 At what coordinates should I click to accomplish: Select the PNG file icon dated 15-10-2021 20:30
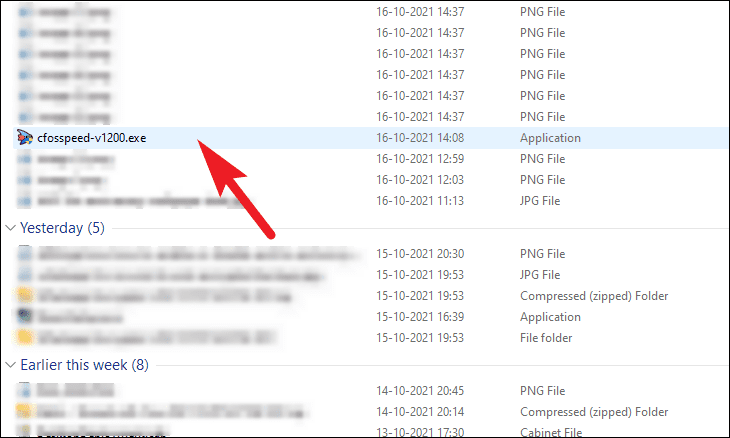coord(25,254)
